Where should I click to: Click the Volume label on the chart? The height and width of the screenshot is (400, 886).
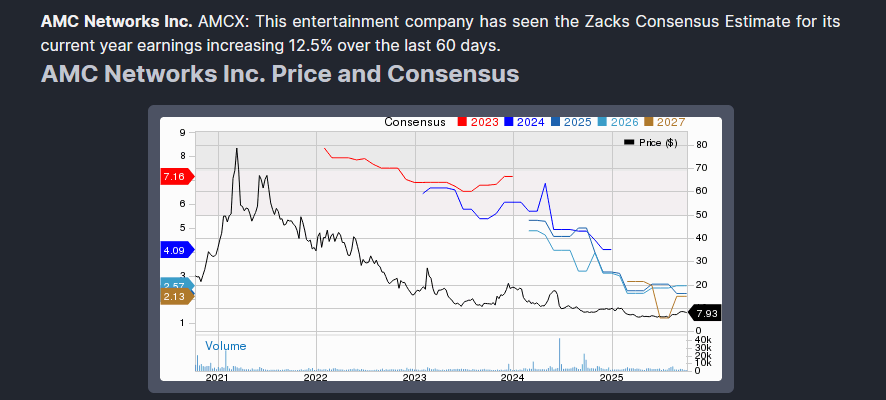point(225,346)
